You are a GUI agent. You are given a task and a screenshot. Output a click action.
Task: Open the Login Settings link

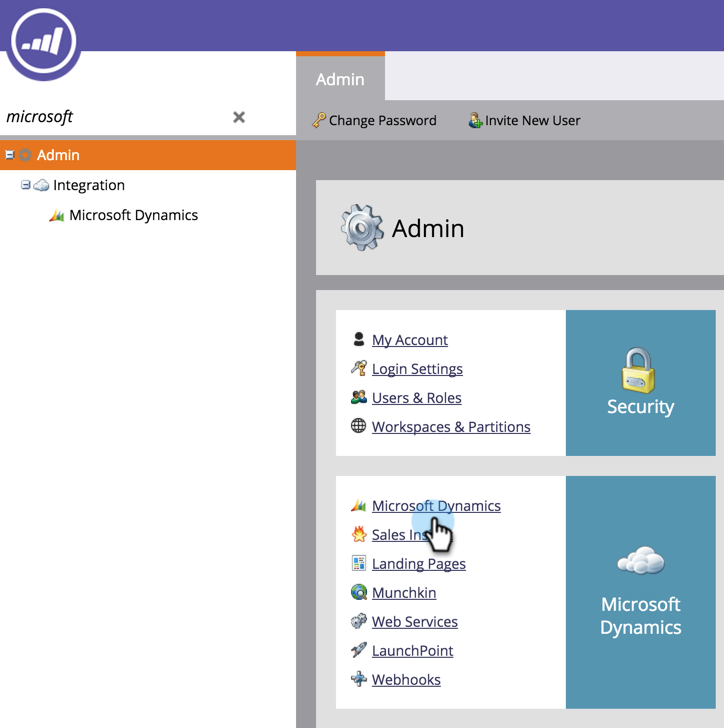pos(417,369)
